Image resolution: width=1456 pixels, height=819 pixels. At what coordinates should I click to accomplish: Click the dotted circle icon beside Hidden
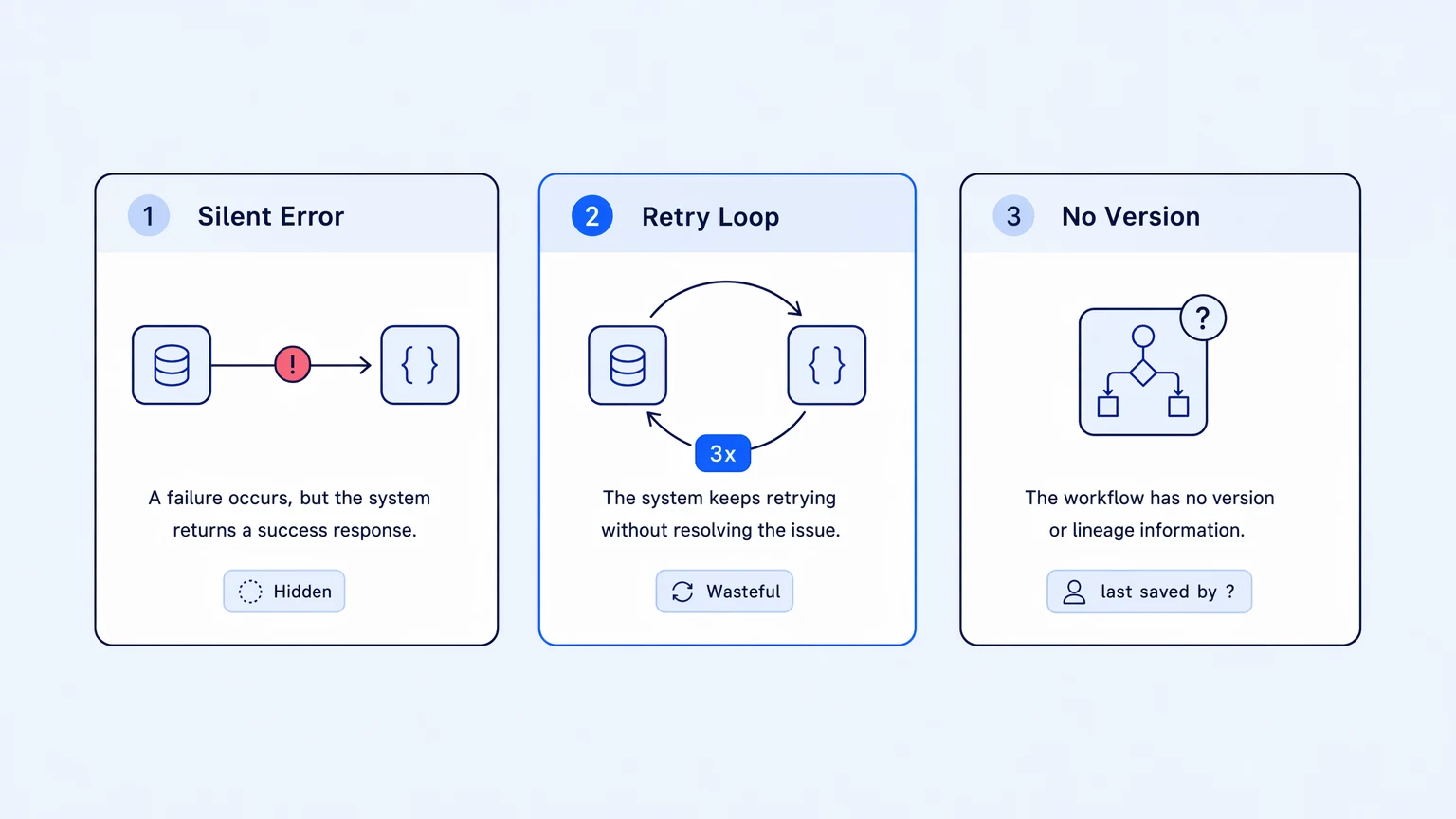(x=250, y=591)
